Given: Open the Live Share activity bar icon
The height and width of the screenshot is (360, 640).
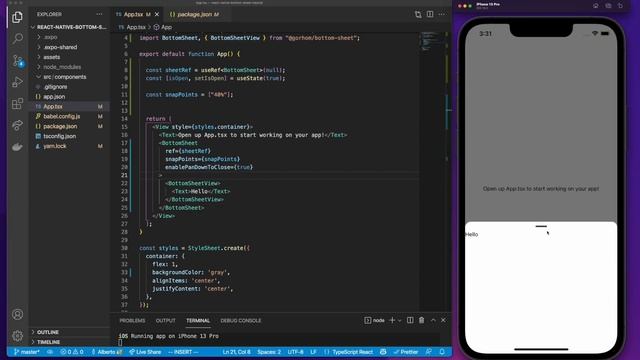Looking at the screenshot, I should tap(17, 125).
